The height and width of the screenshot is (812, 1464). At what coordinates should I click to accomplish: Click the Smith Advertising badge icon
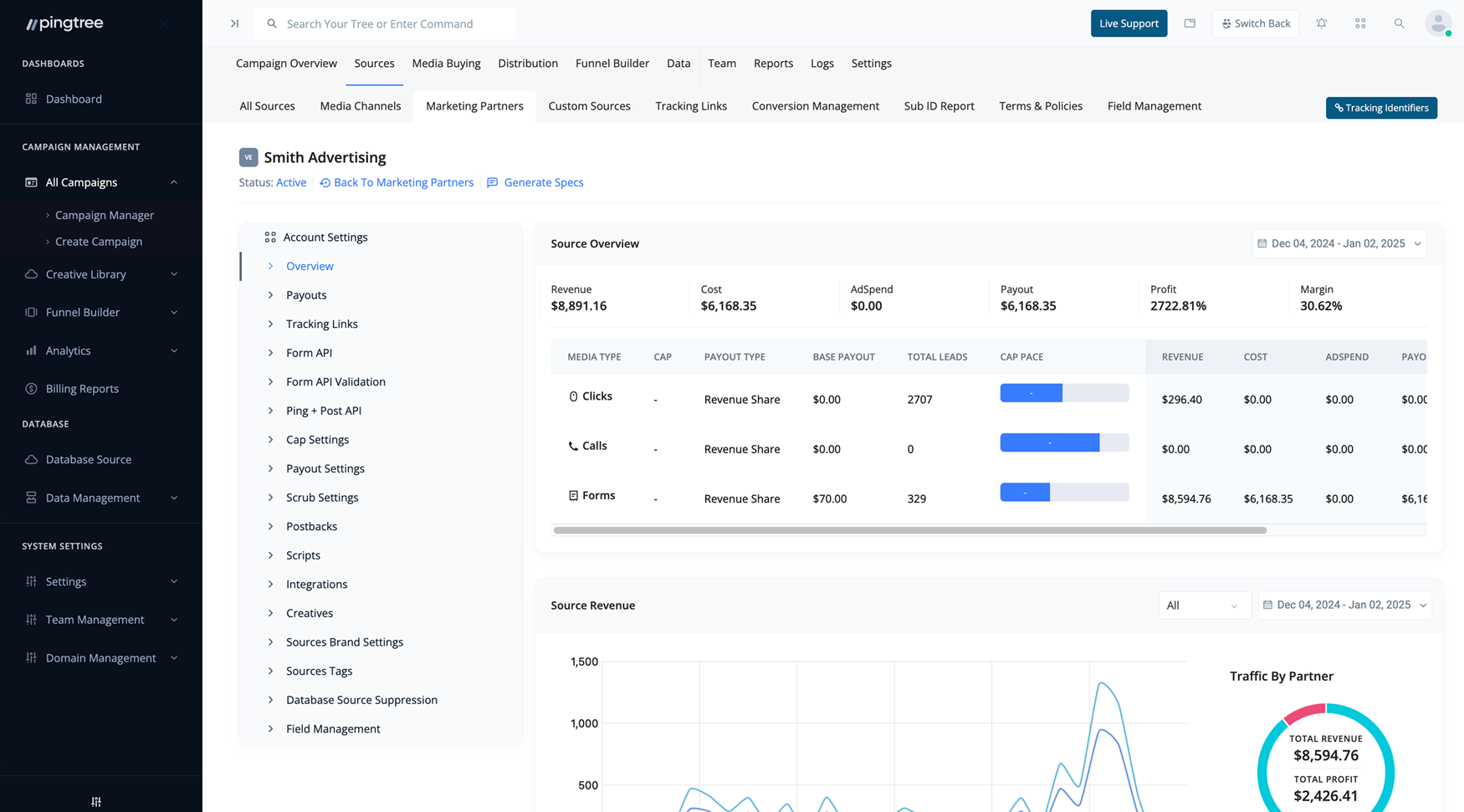tap(248, 157)
